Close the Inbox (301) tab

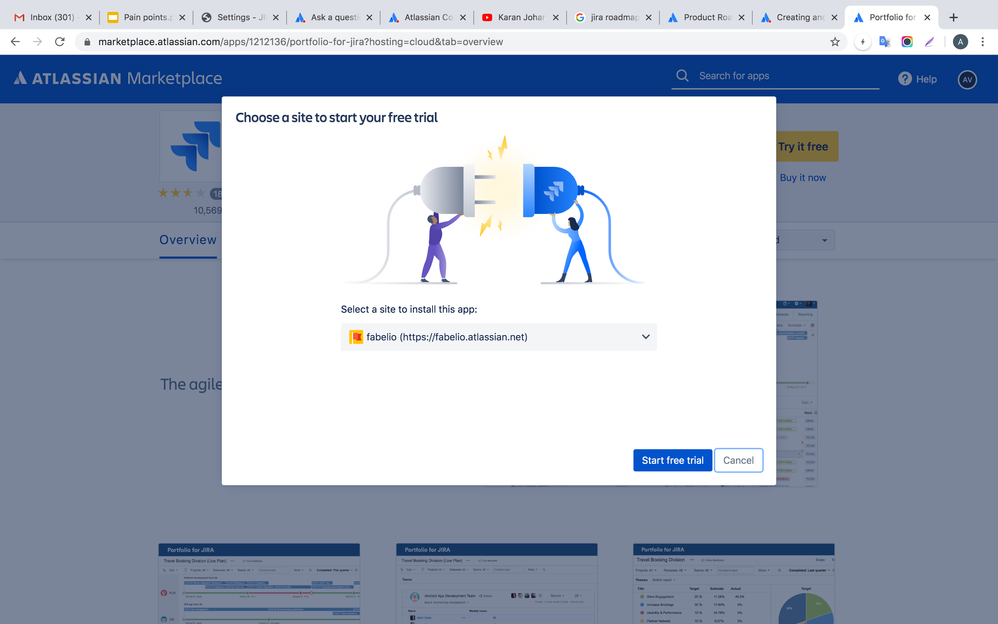88,17
